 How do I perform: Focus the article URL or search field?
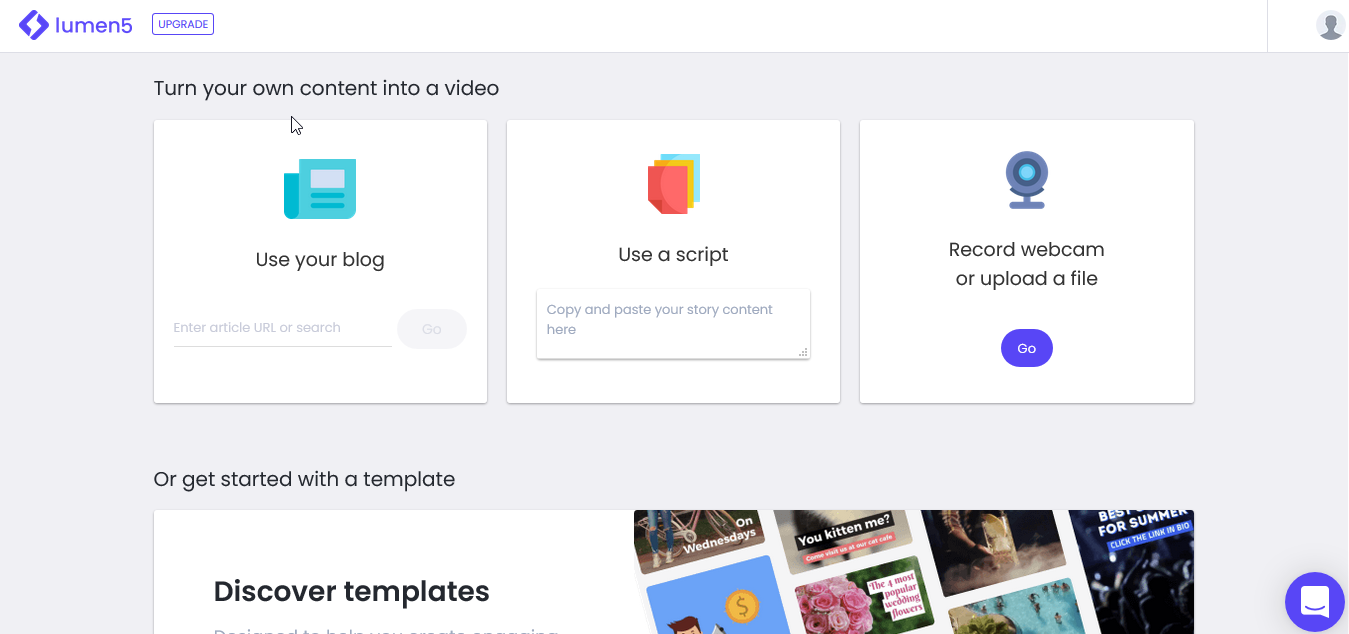coord(282,328)
